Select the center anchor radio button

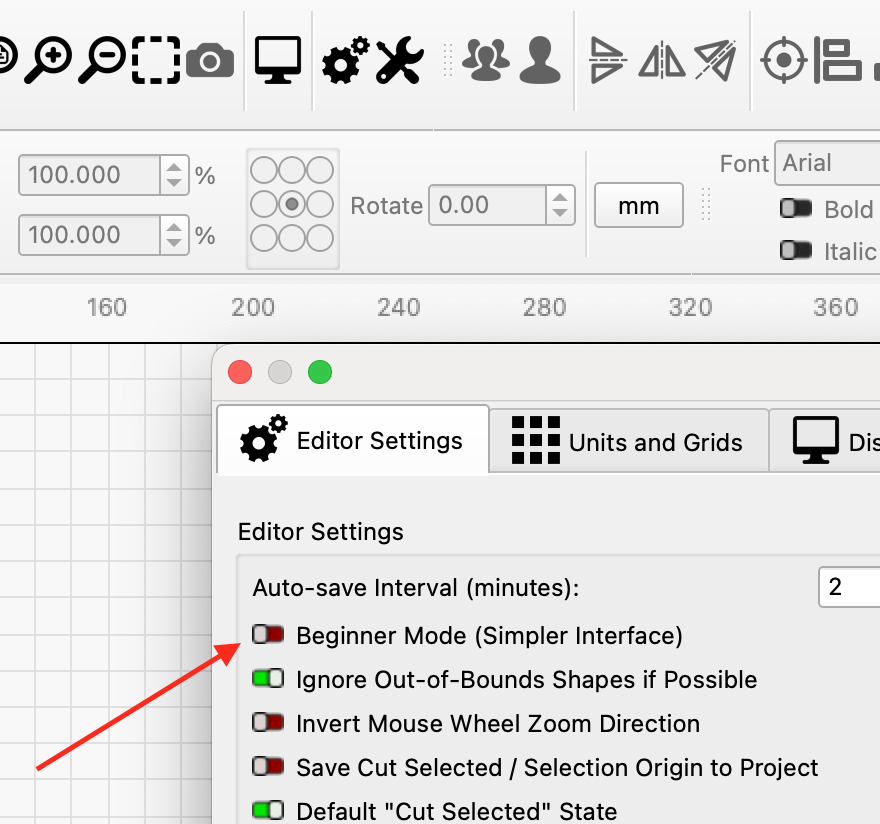292,204
